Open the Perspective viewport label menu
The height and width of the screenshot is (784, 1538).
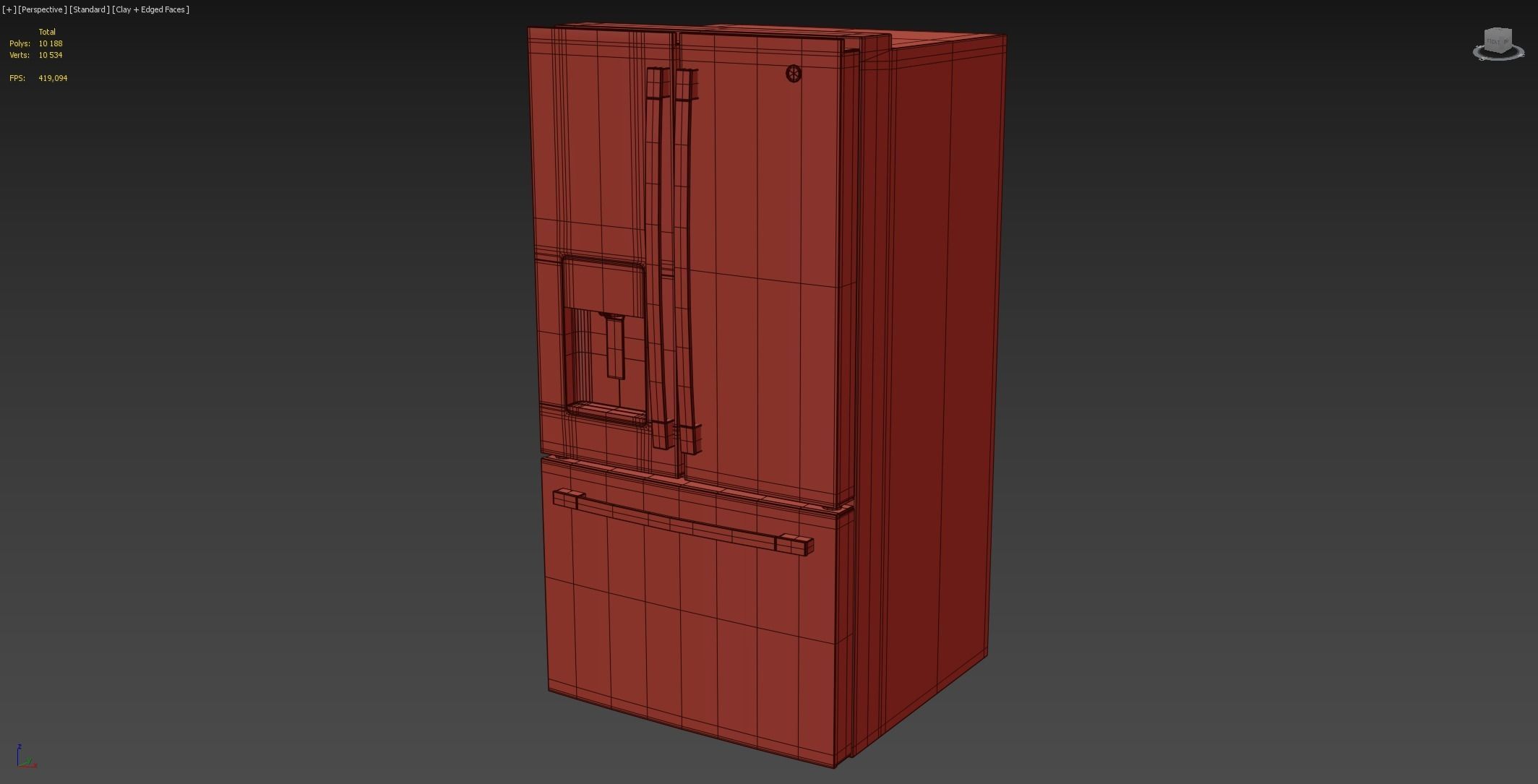[x=43, y=9]
